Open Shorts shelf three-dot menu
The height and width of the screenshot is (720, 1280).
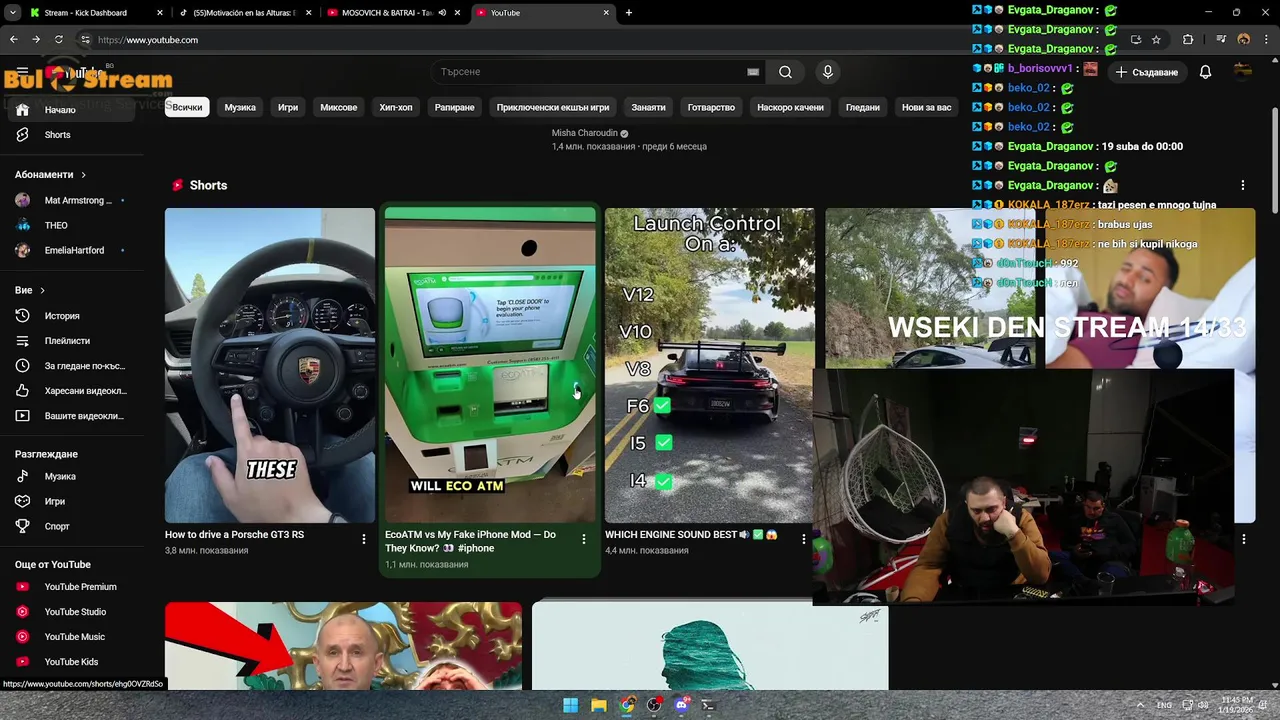tap(1243, 185)
